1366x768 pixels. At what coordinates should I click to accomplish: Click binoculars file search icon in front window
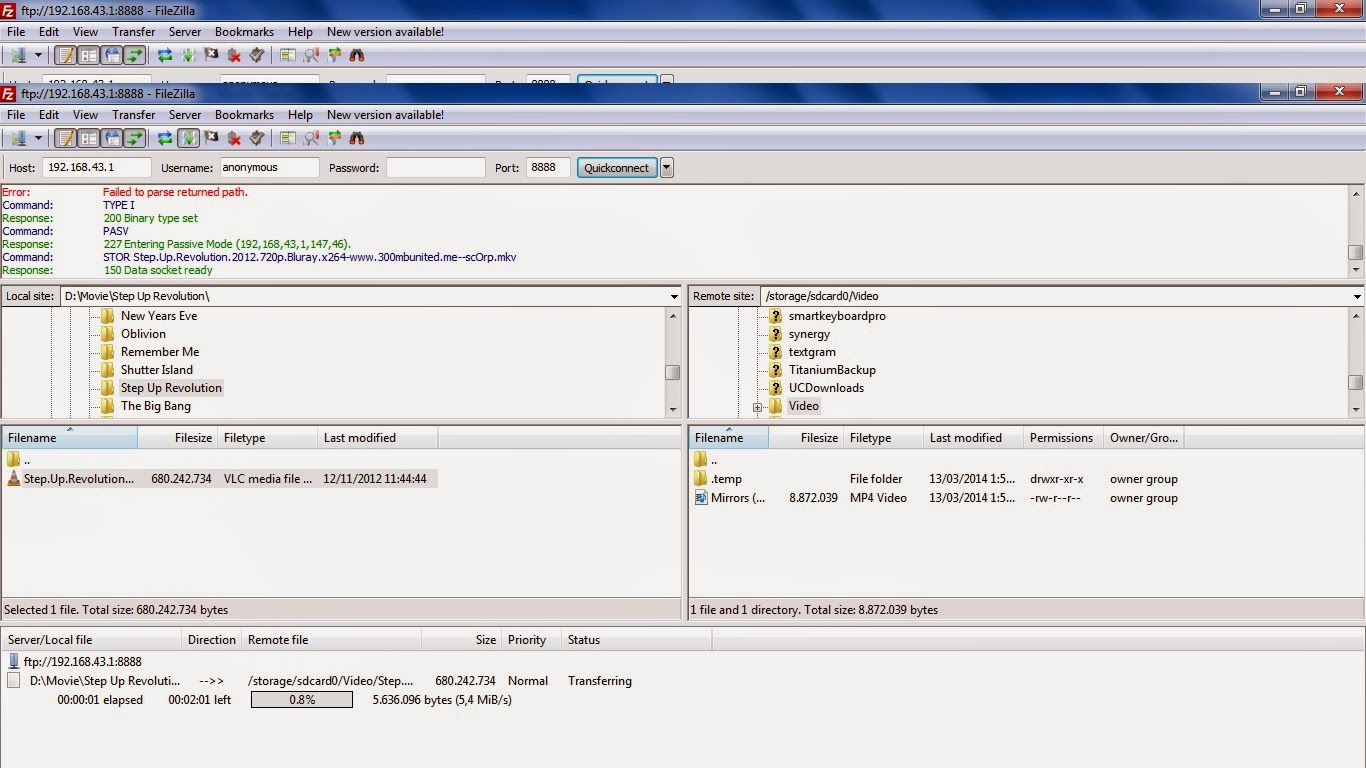(x=357, y=138)
